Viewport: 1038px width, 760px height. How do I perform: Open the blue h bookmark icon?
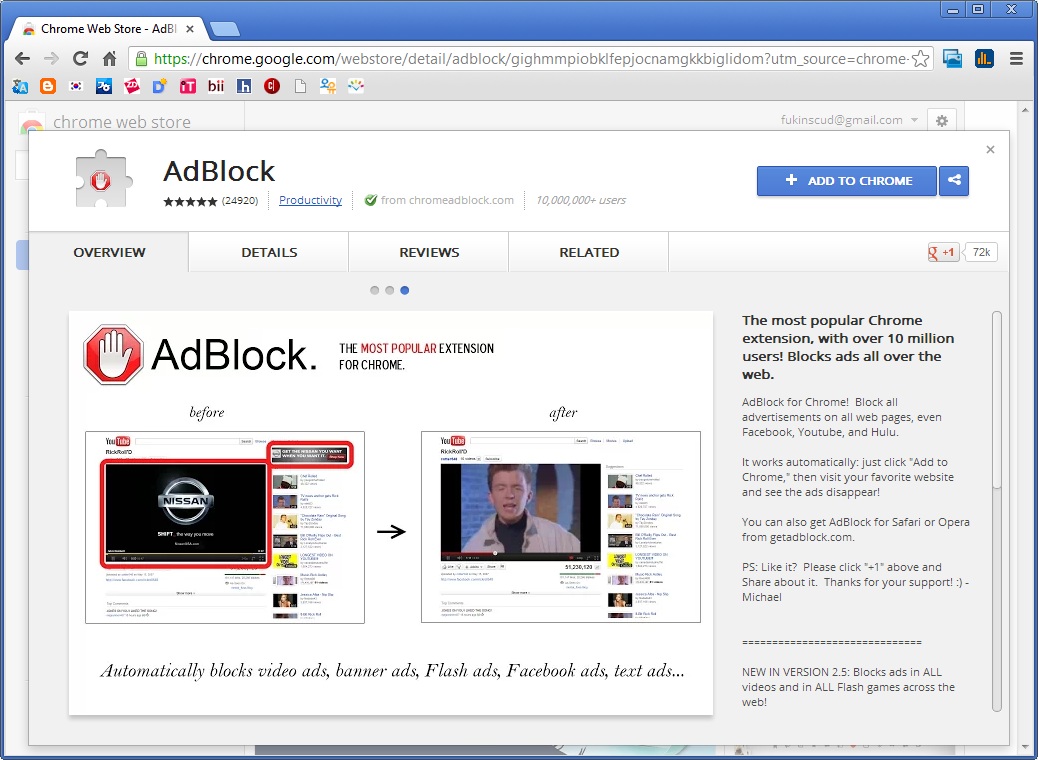(x=244, y=86)
